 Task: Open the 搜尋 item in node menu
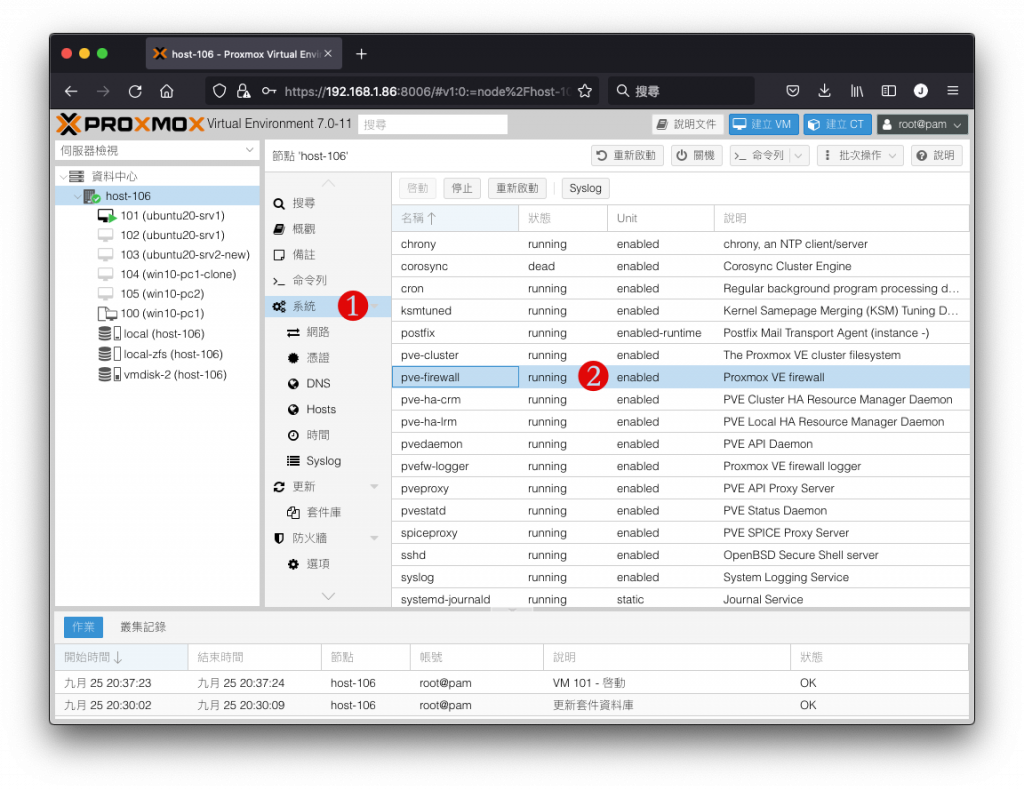303,203
